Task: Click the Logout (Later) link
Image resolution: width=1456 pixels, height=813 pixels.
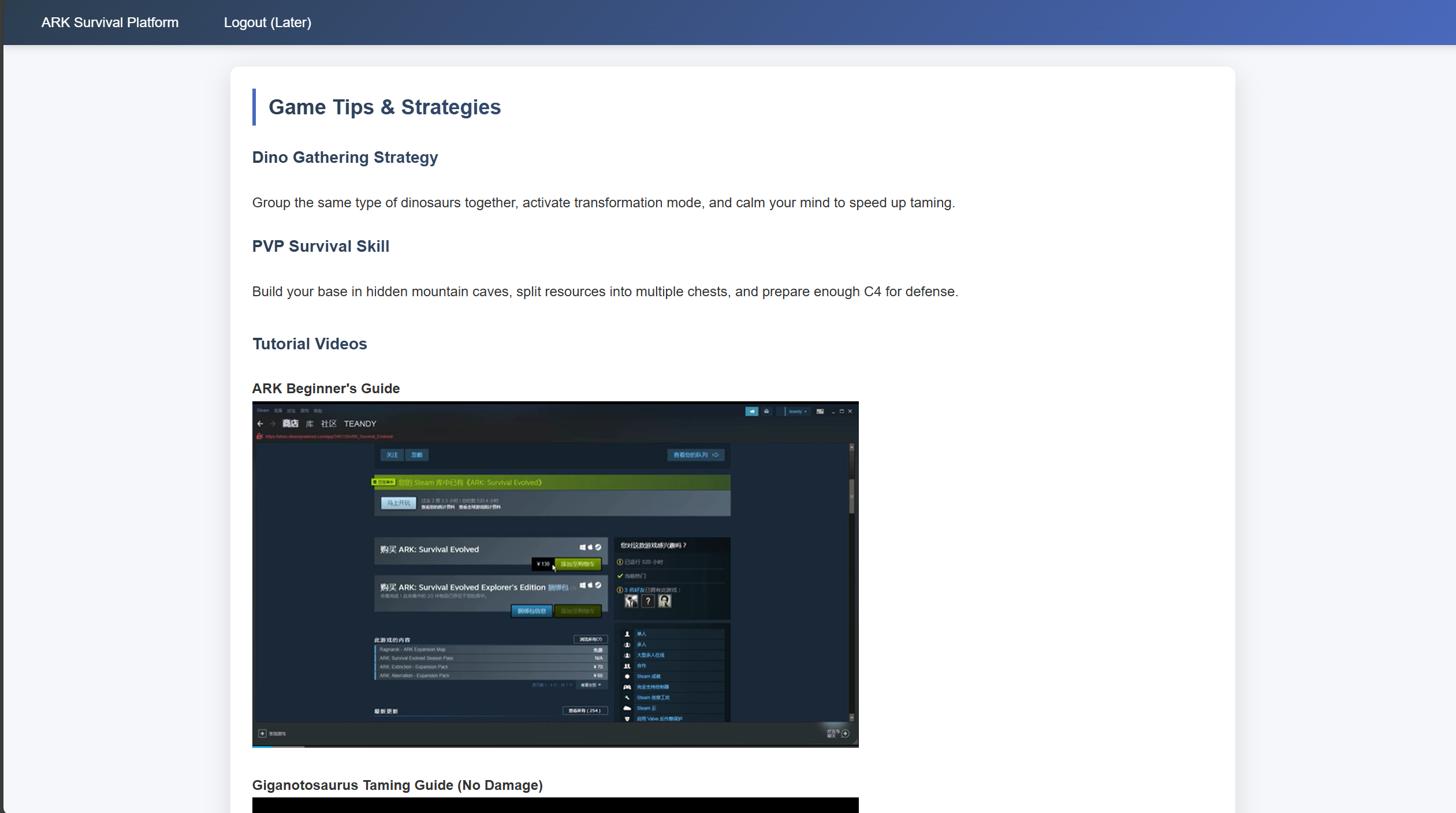Action: pyautogui.click(x=267, y=23)
